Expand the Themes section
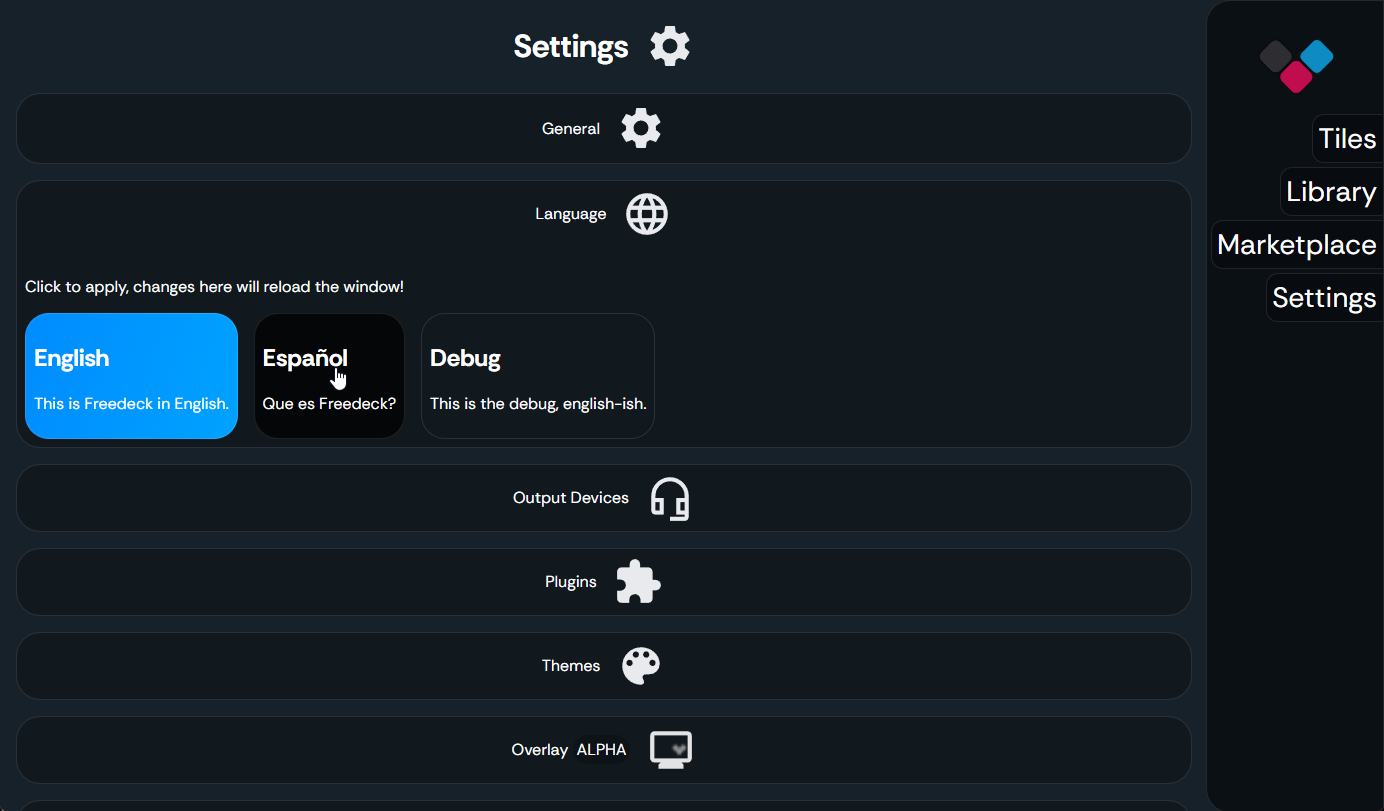Viewport: 1384px width, 811px height. (604, 666)
